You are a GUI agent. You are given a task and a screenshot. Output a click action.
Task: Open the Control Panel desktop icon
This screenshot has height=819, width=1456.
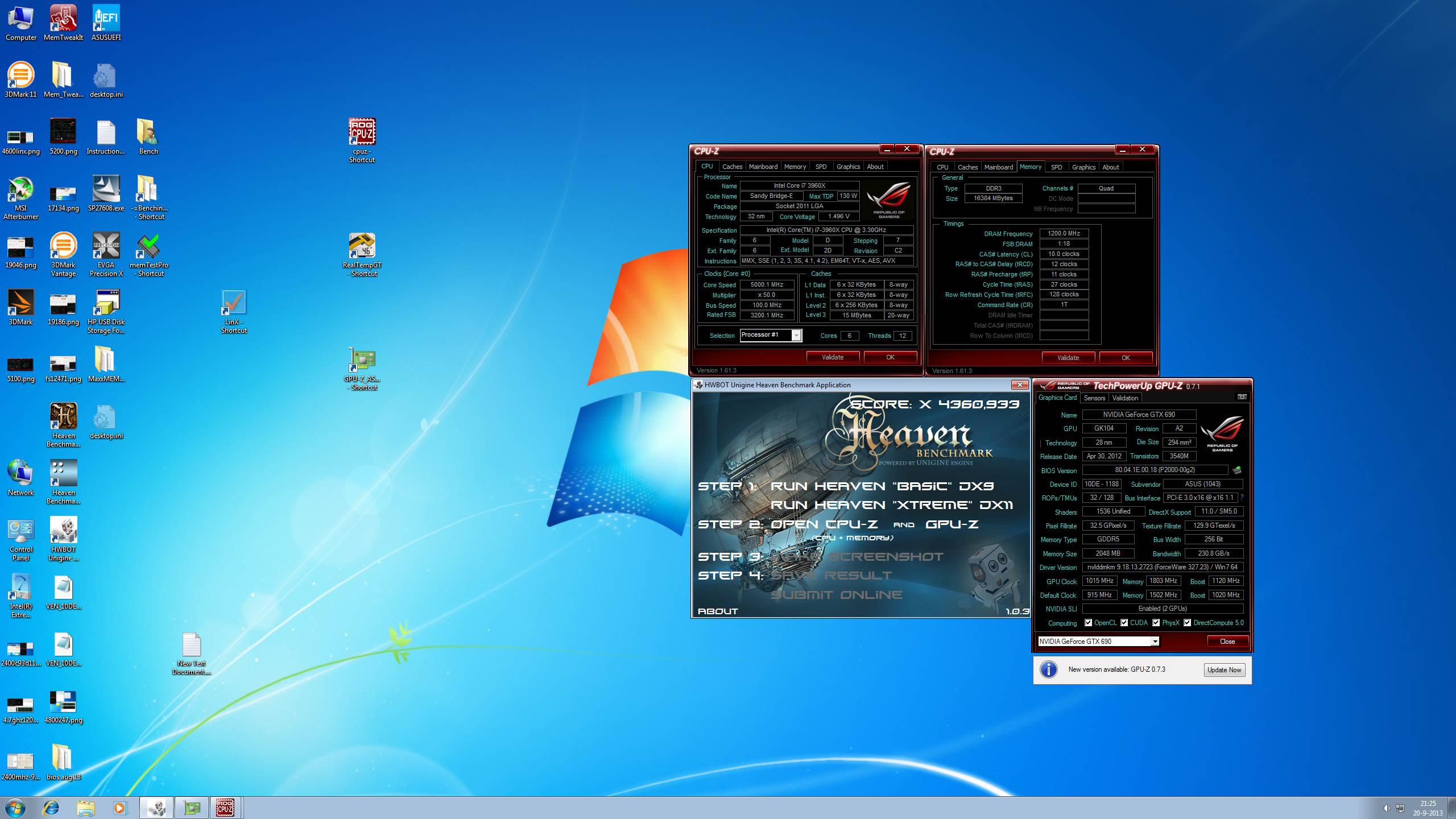tap(20, 539)
